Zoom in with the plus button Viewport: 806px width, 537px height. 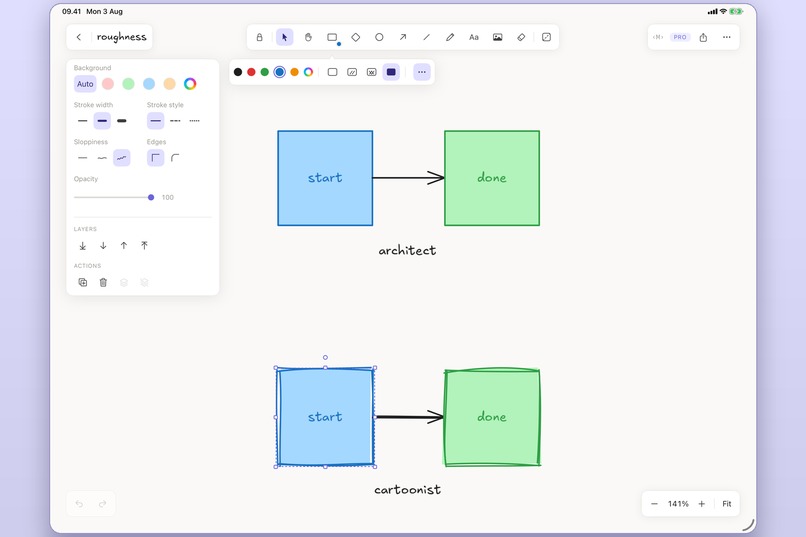click(x=702, y=504)
